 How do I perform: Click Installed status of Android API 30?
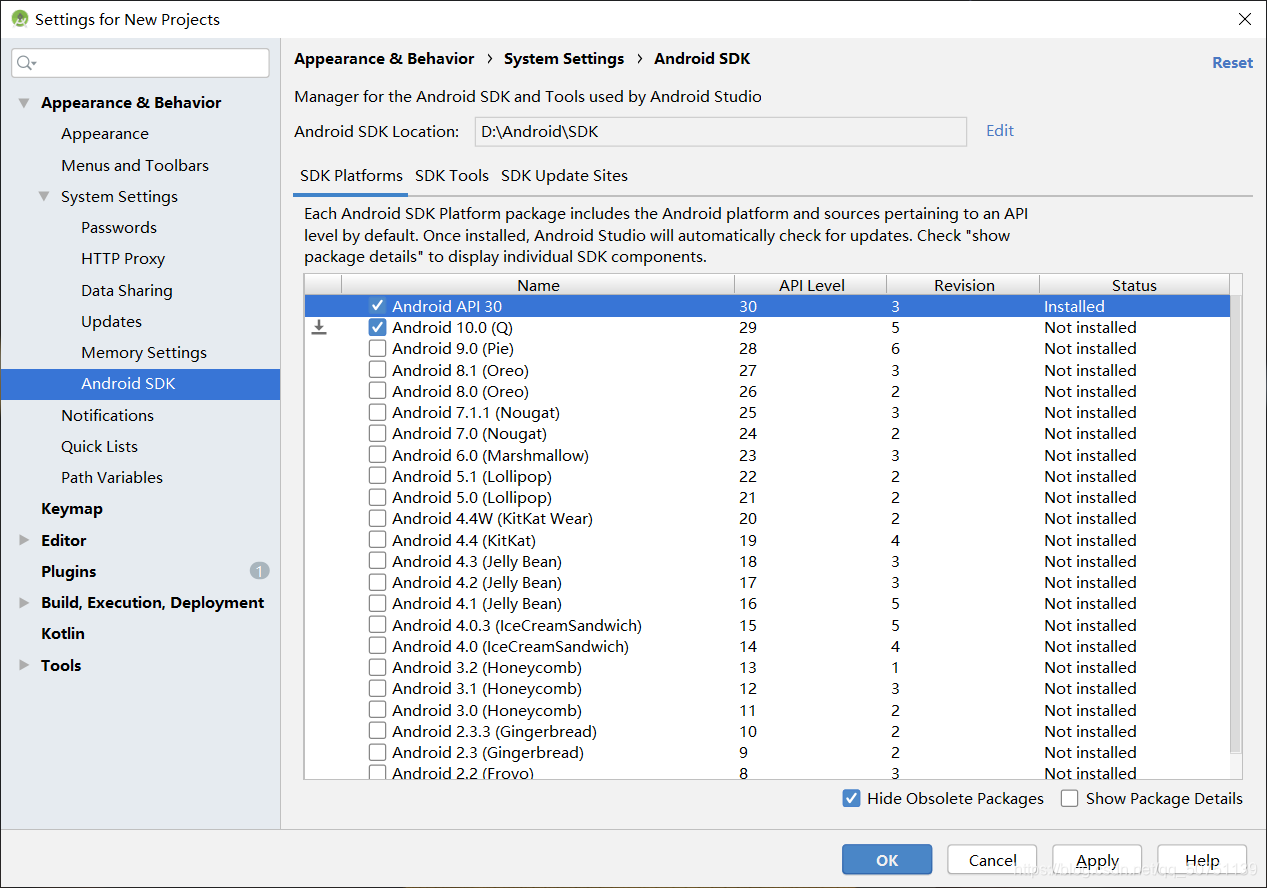pyautogui.click(x=1074, y=306)
